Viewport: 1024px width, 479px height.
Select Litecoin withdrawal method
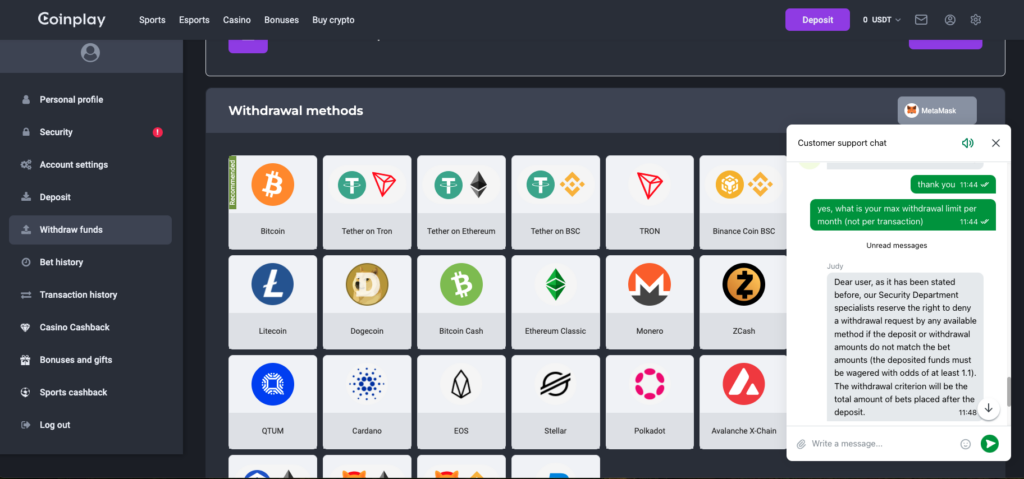pyautogui.click(x=272, y=302)
